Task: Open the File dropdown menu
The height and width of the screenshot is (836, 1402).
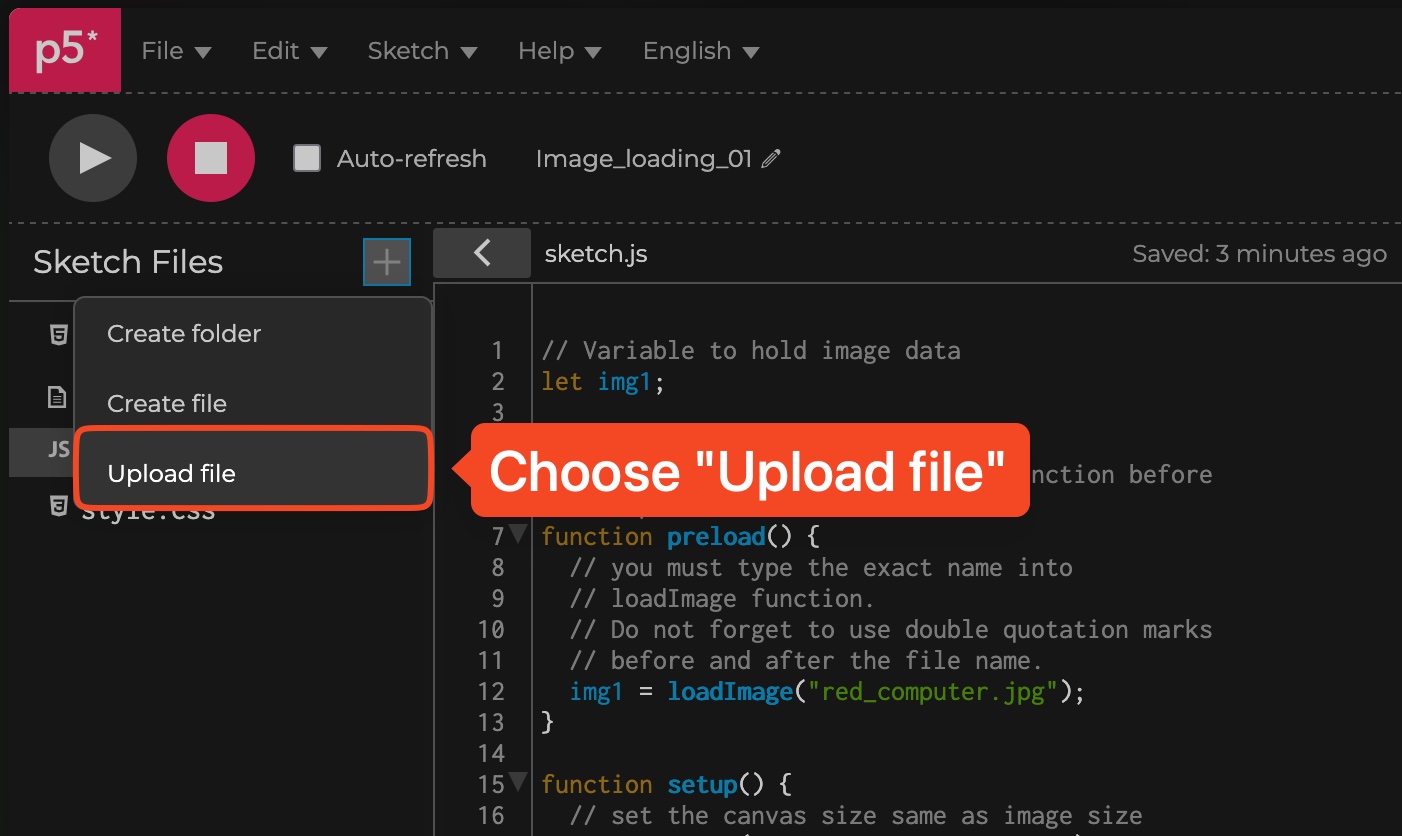Action: click(176, 51)
